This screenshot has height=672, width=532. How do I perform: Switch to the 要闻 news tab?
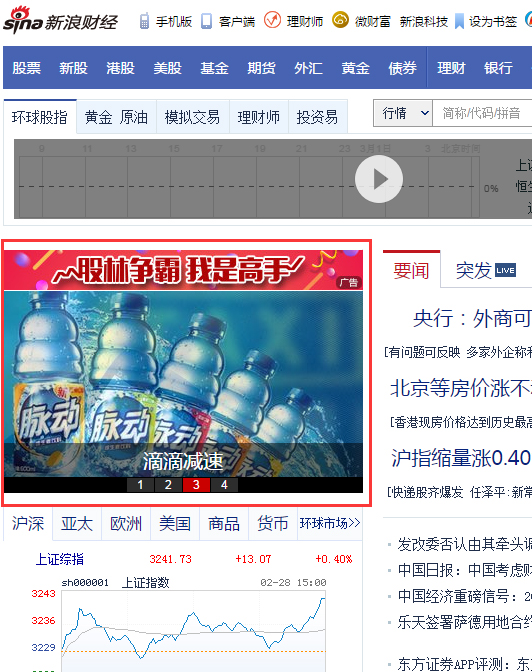[412, 270]
